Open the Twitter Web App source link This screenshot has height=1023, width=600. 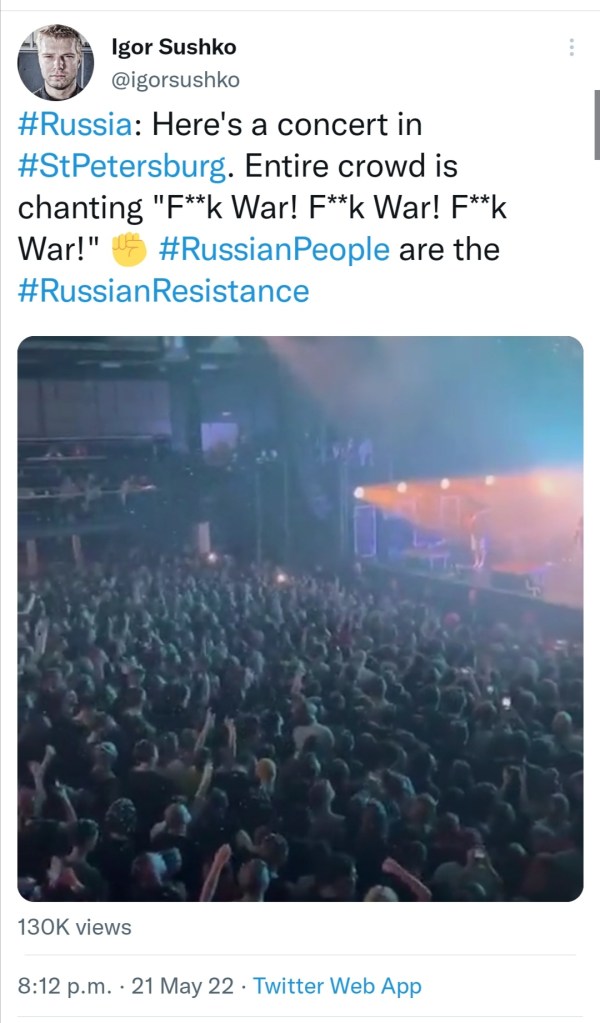pos(337,986)
